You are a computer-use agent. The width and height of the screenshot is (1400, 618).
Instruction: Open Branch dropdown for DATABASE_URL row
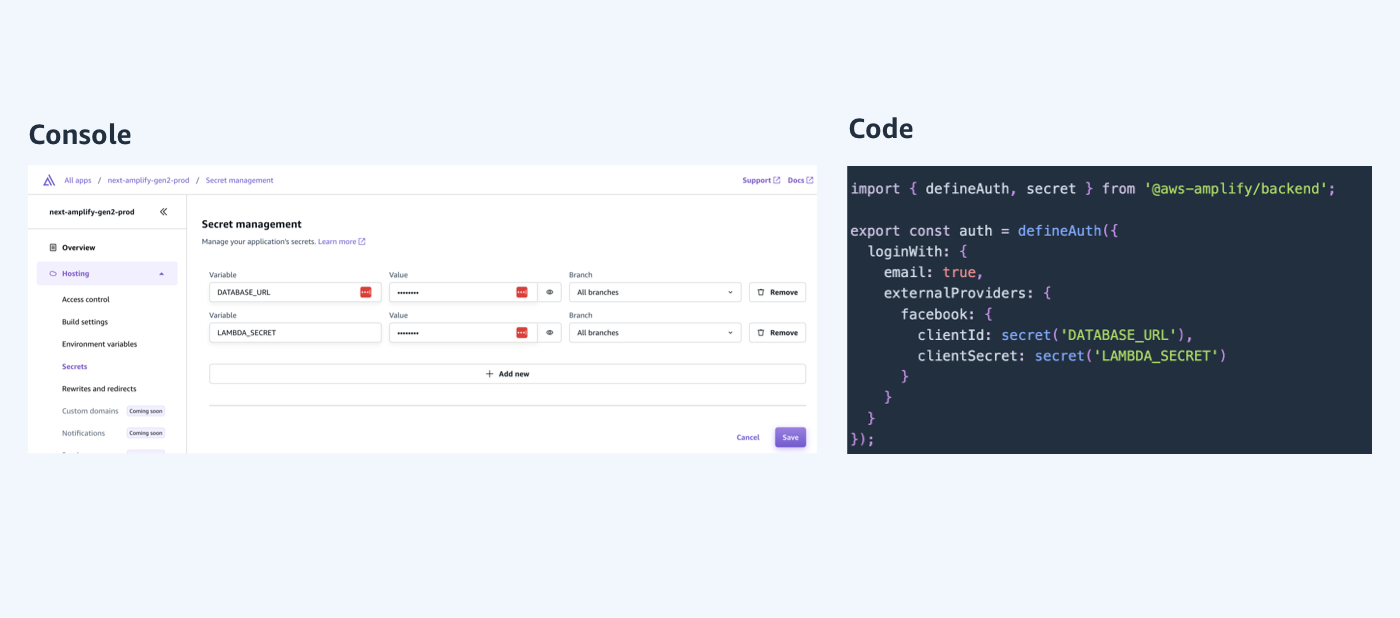(x=655, y=292)
